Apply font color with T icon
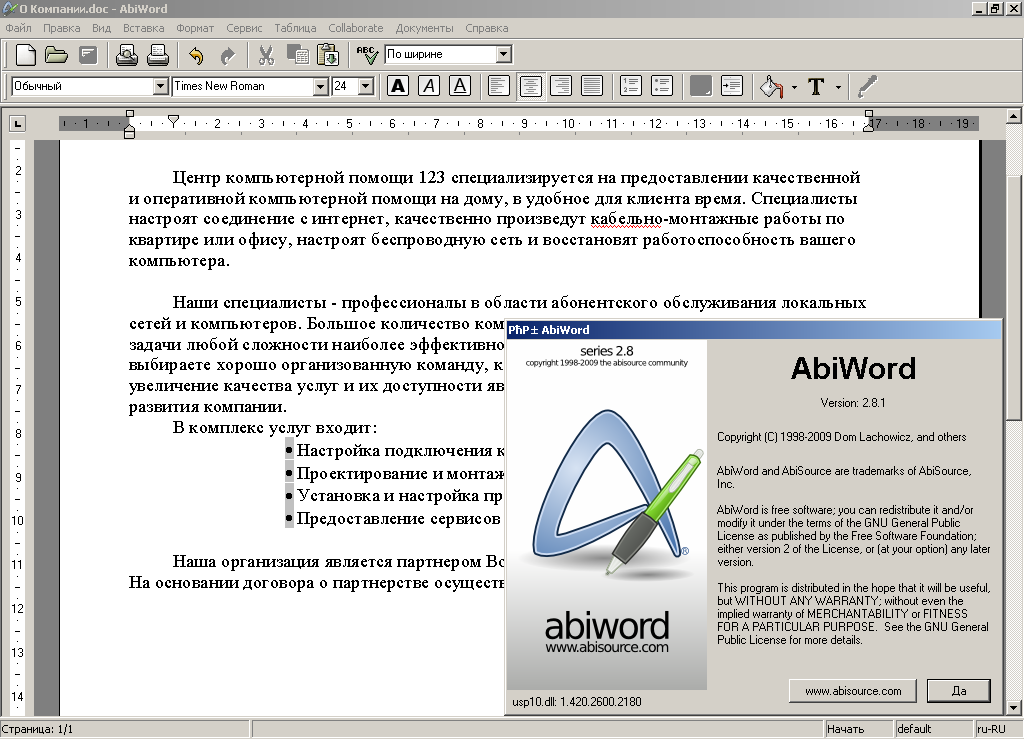This screenshot has width=1024, height=739. (x=816, y=86)
